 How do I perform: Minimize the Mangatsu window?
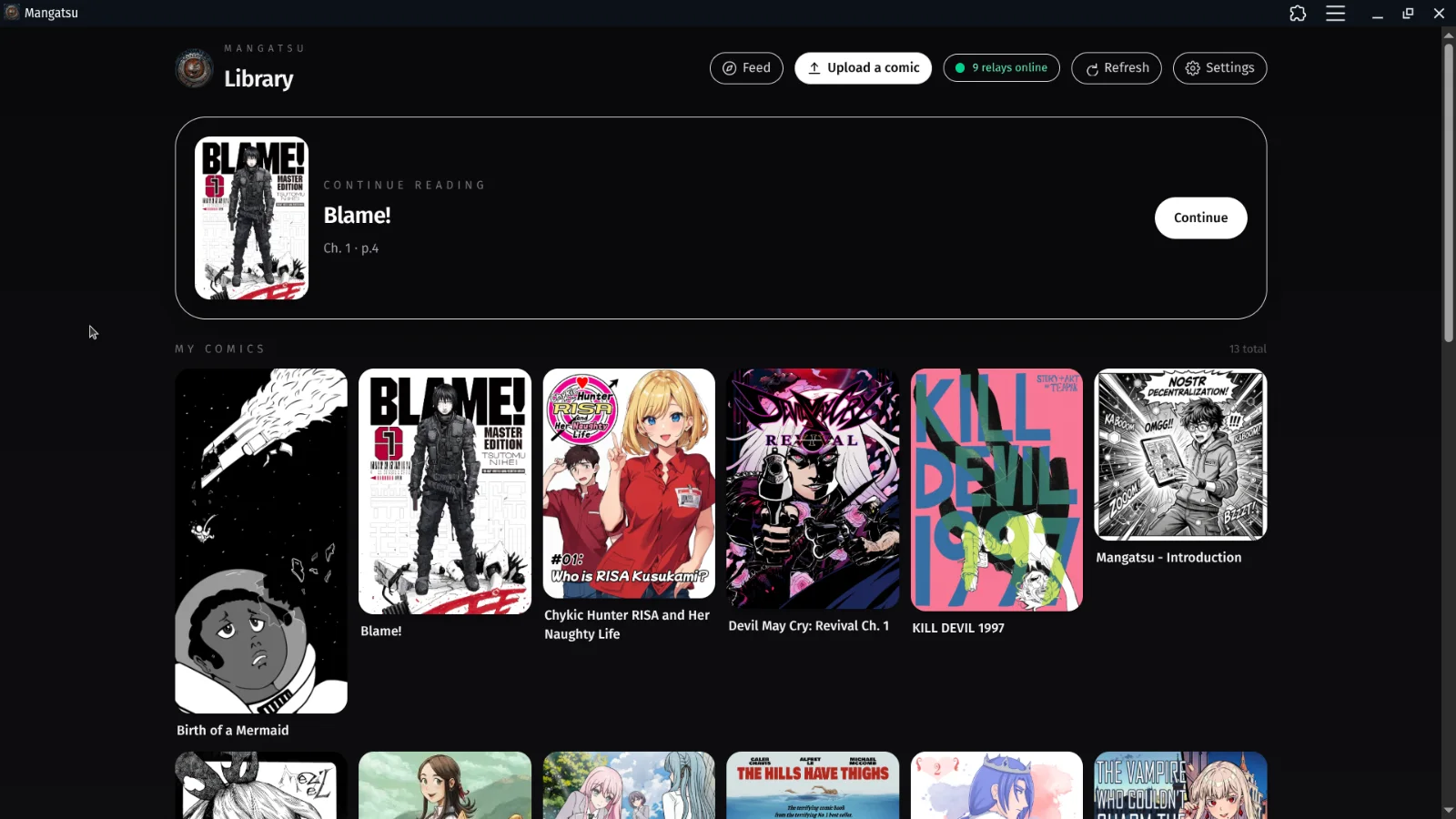(1377, 14)
